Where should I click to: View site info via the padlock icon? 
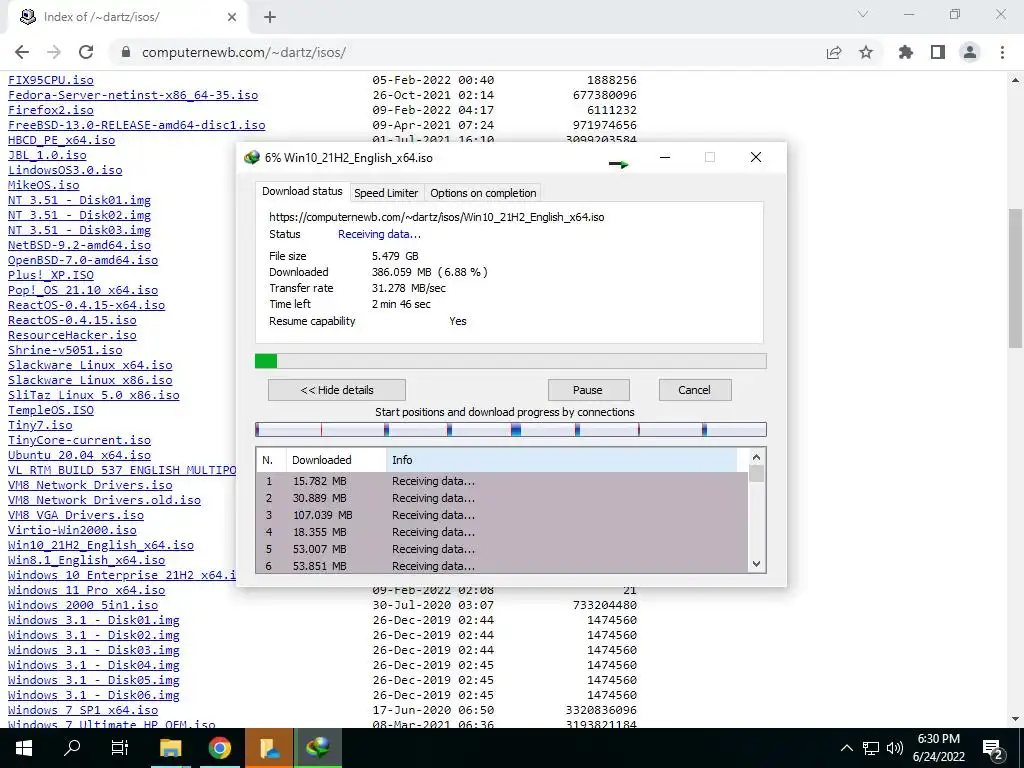tap(127, 52)
